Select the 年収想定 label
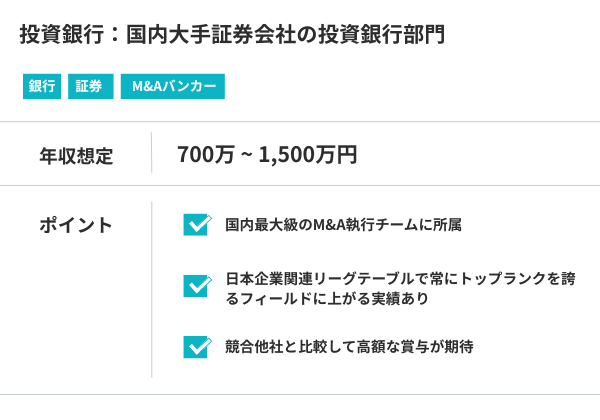This screenshot has height=420, width=600. [x=76, y=155]
